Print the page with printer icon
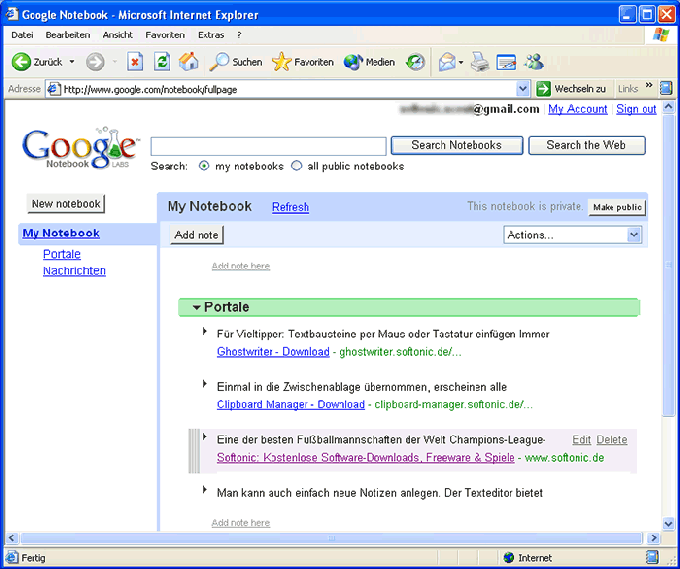The height and width of the screenshot is (569, 680). pyautogui.click(x=480, y=62)
